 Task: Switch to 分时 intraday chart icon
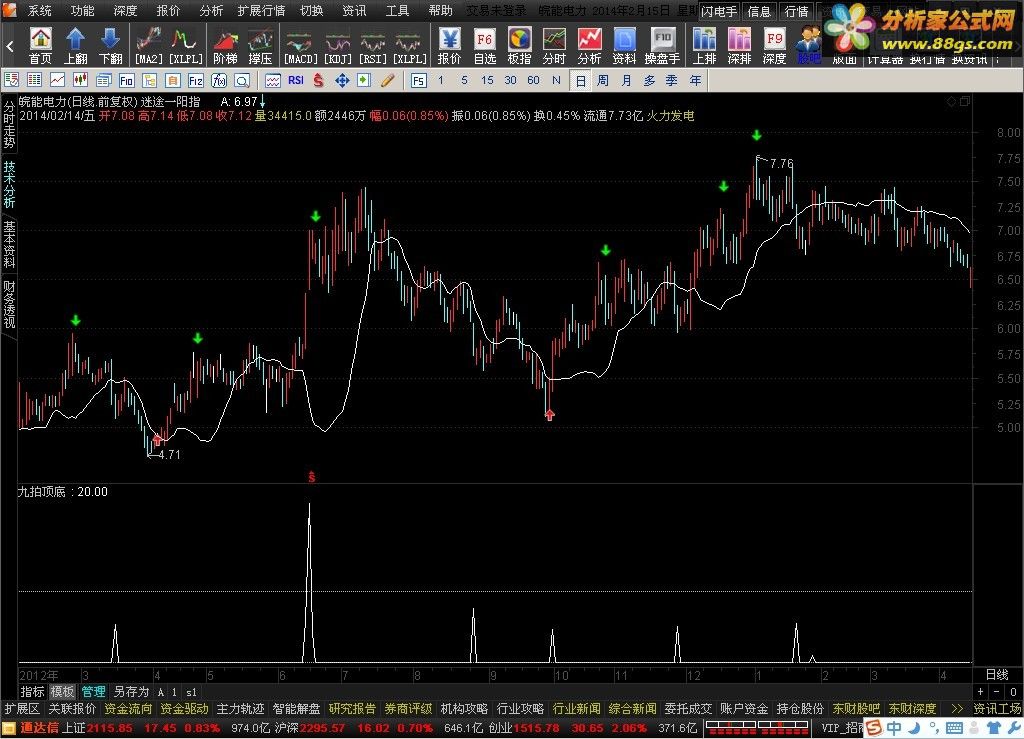pyautogui.click(x=554, y=45)
